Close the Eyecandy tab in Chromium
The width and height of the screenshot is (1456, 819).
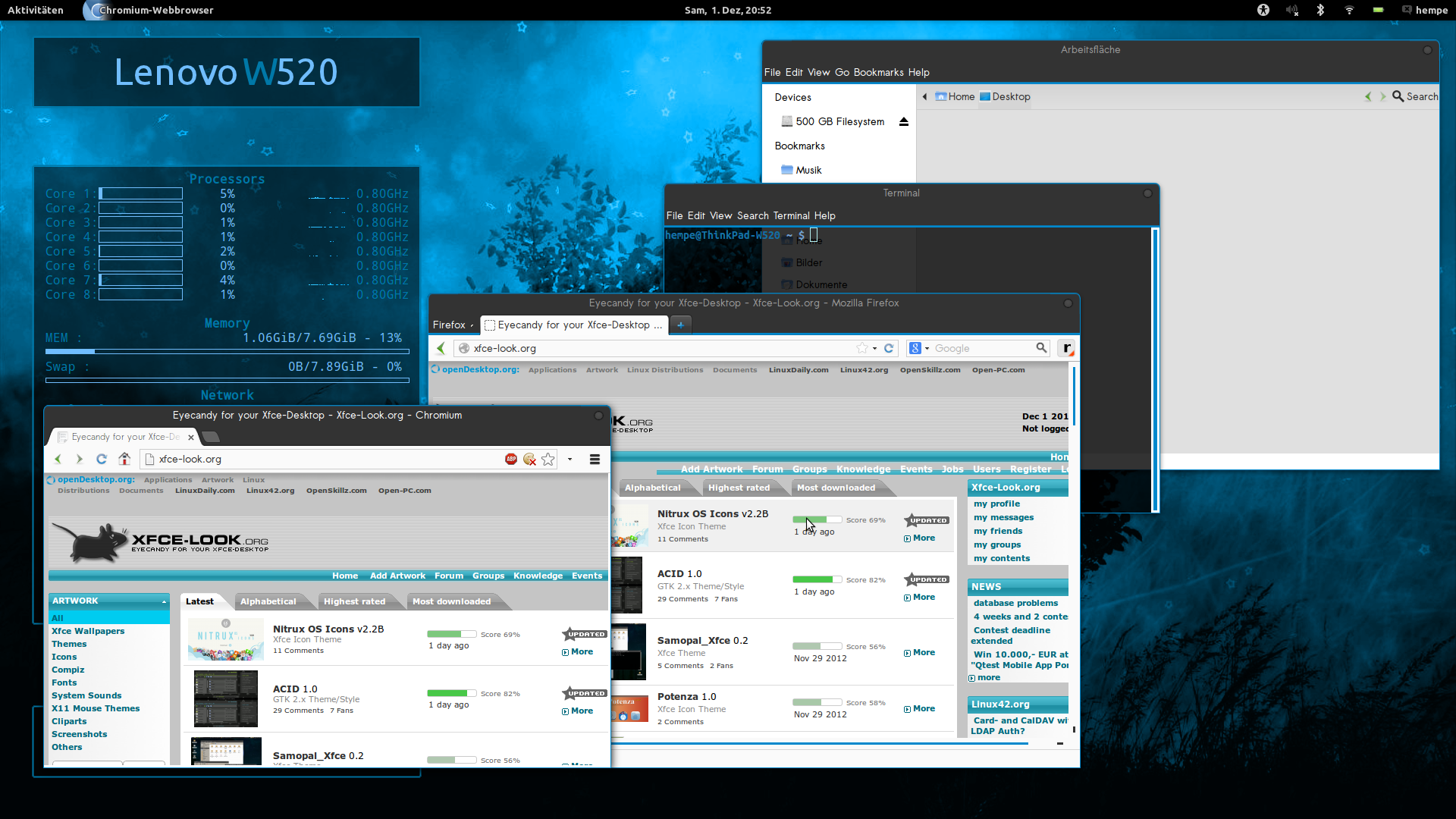click(x=191, y=437)
